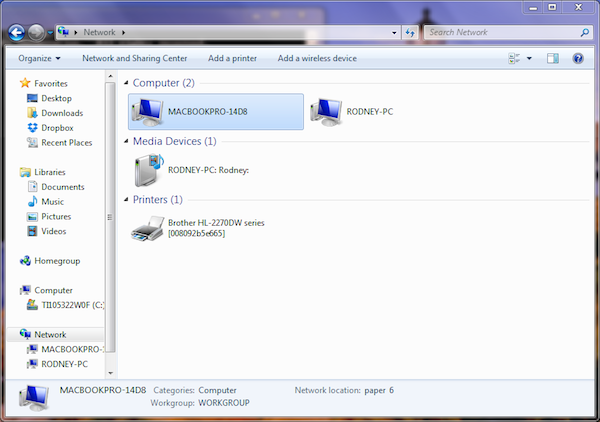Choose Add a wireless device
The height and width of the screenshot is (422, 600).
[317, 58]
